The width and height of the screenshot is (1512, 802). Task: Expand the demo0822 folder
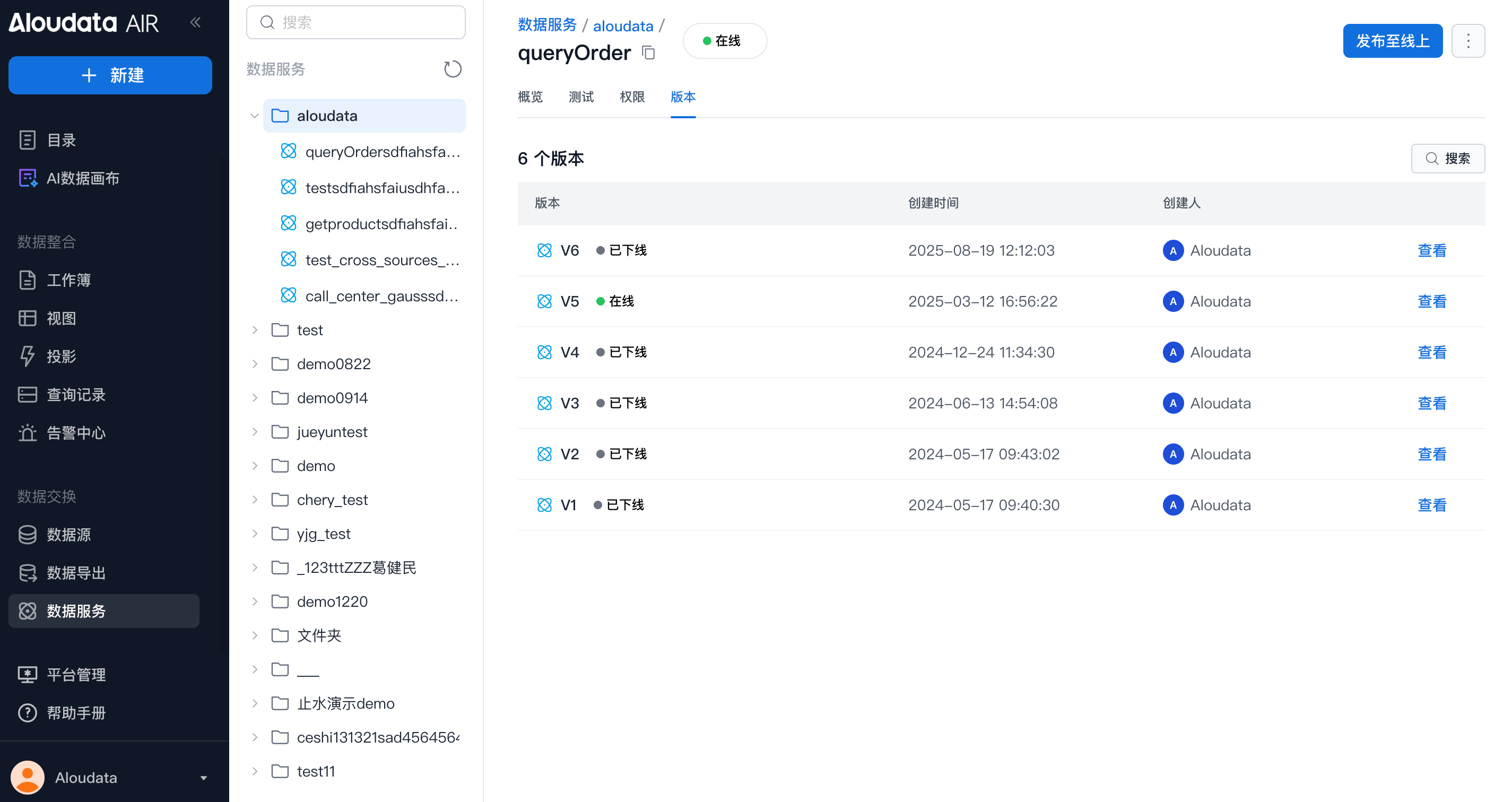[255, 364]
